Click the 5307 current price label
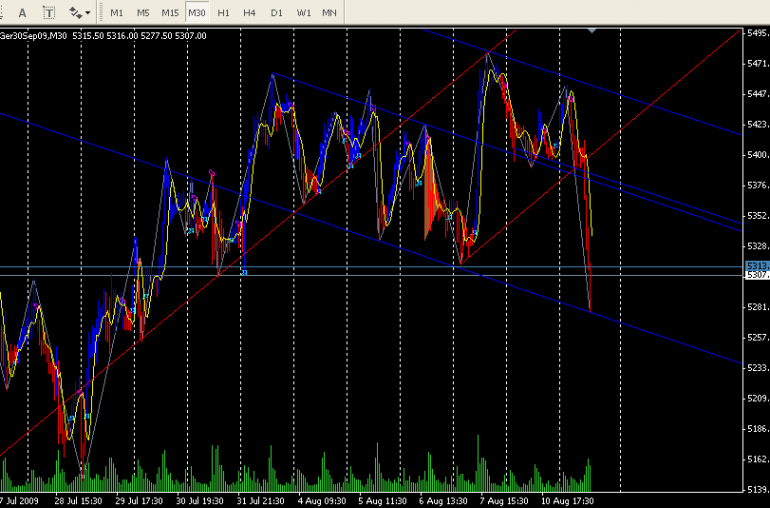This screenshot has height=508, width=770. click(x=757, y=275)
